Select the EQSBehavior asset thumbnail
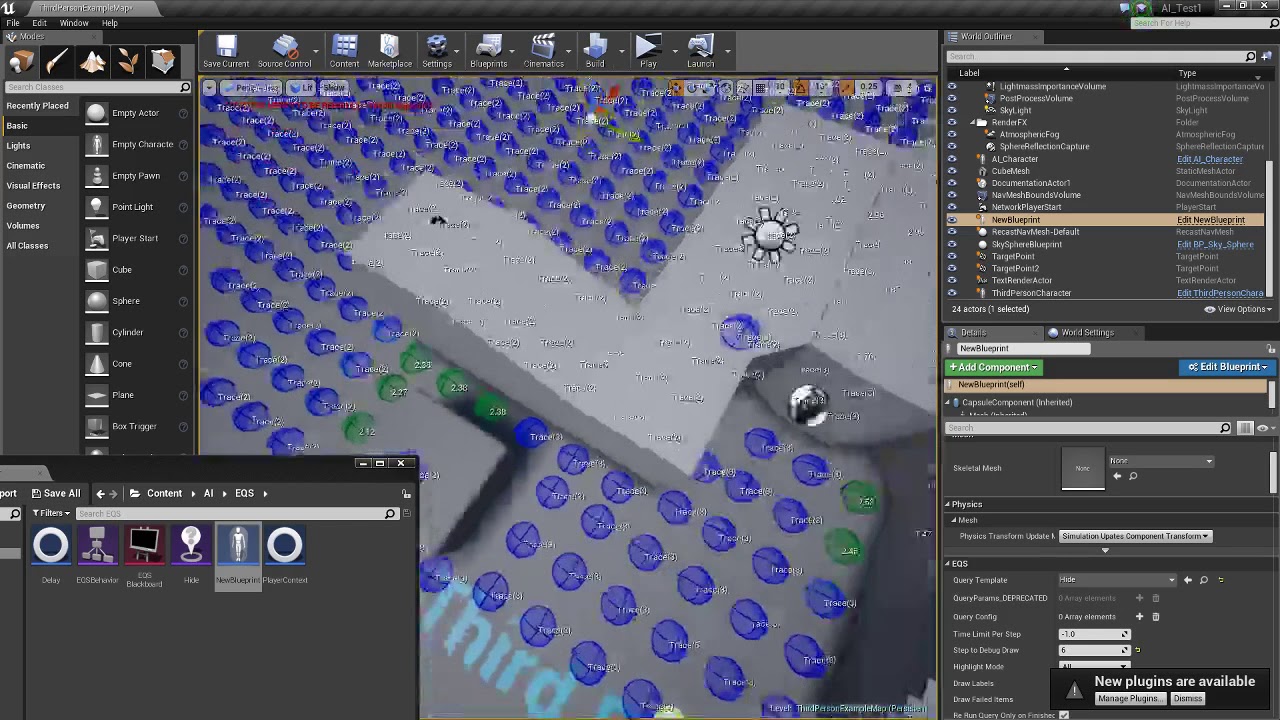The width and height of the screenshot is (1280, 720). click(97, 545)
